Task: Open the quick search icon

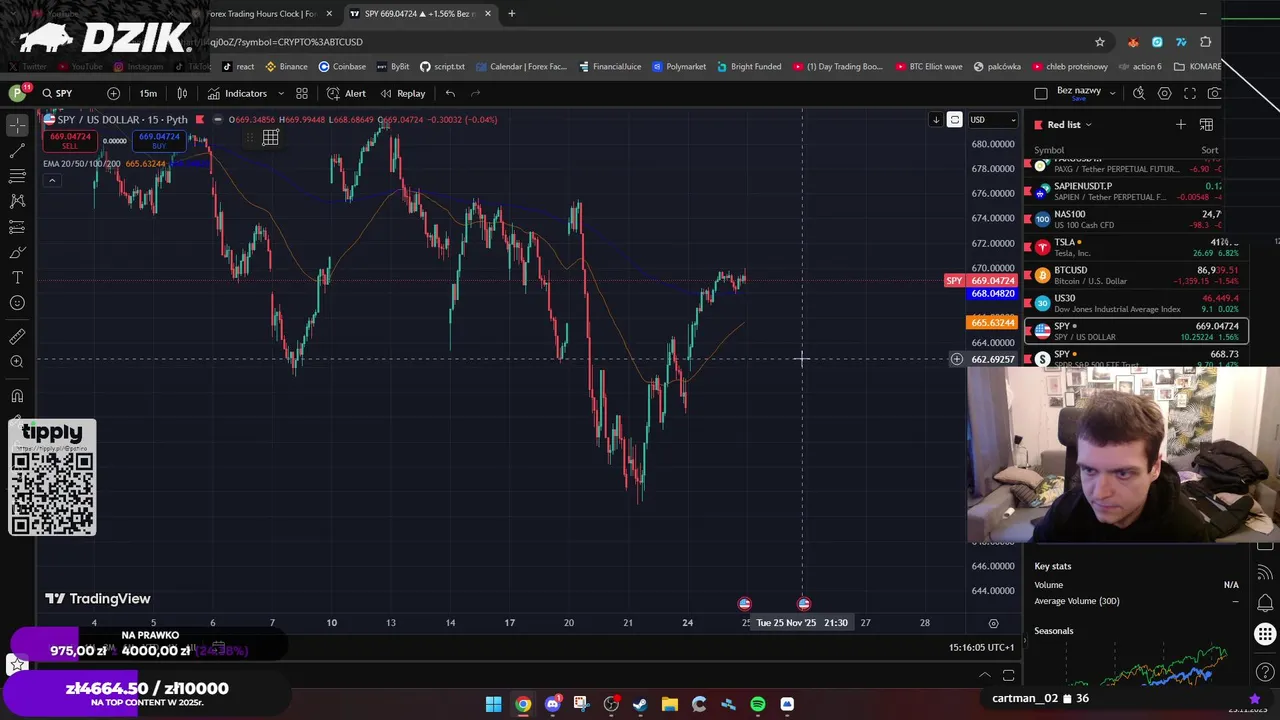Action: (x=1139, y=93)
